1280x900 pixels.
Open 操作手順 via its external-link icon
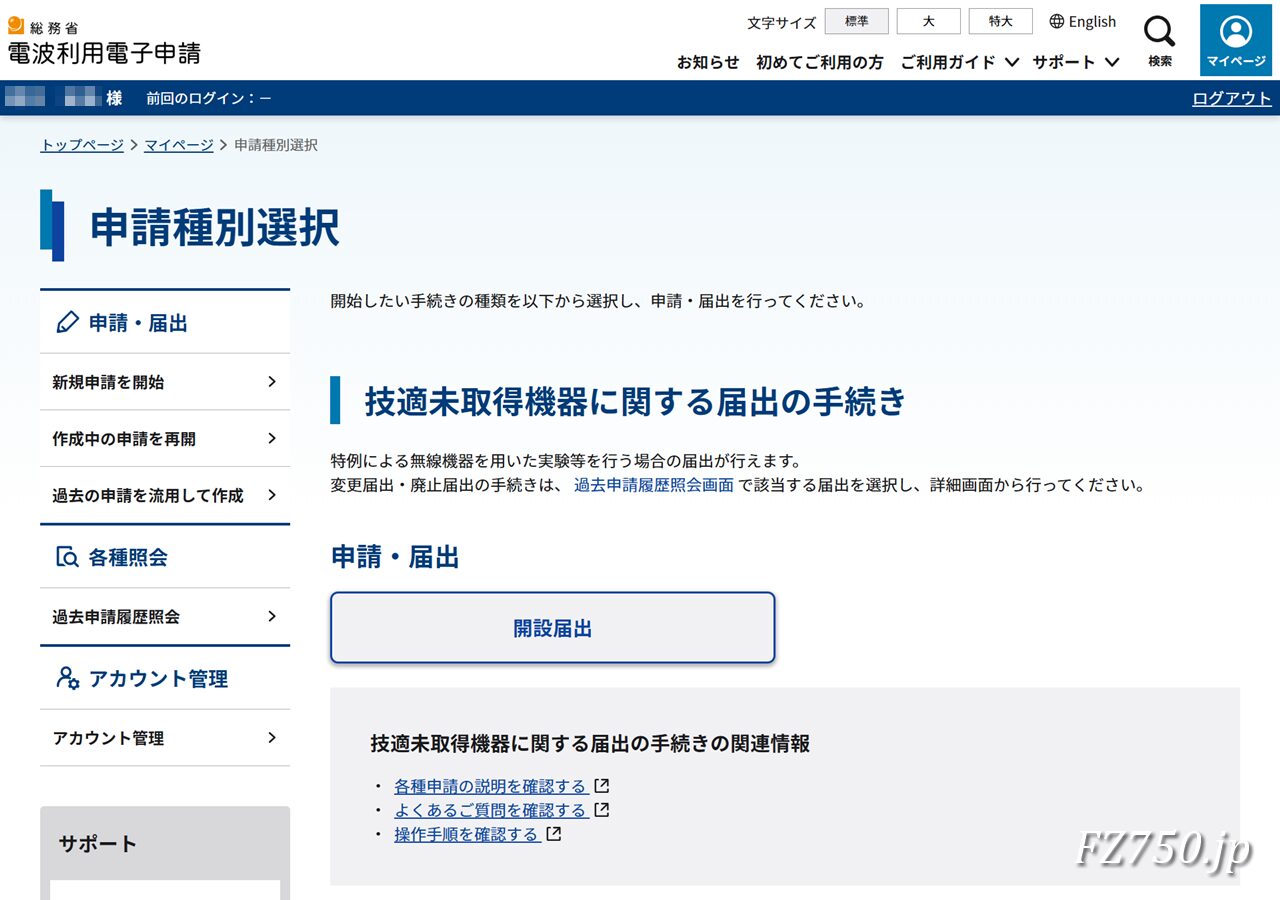point(553,833)
